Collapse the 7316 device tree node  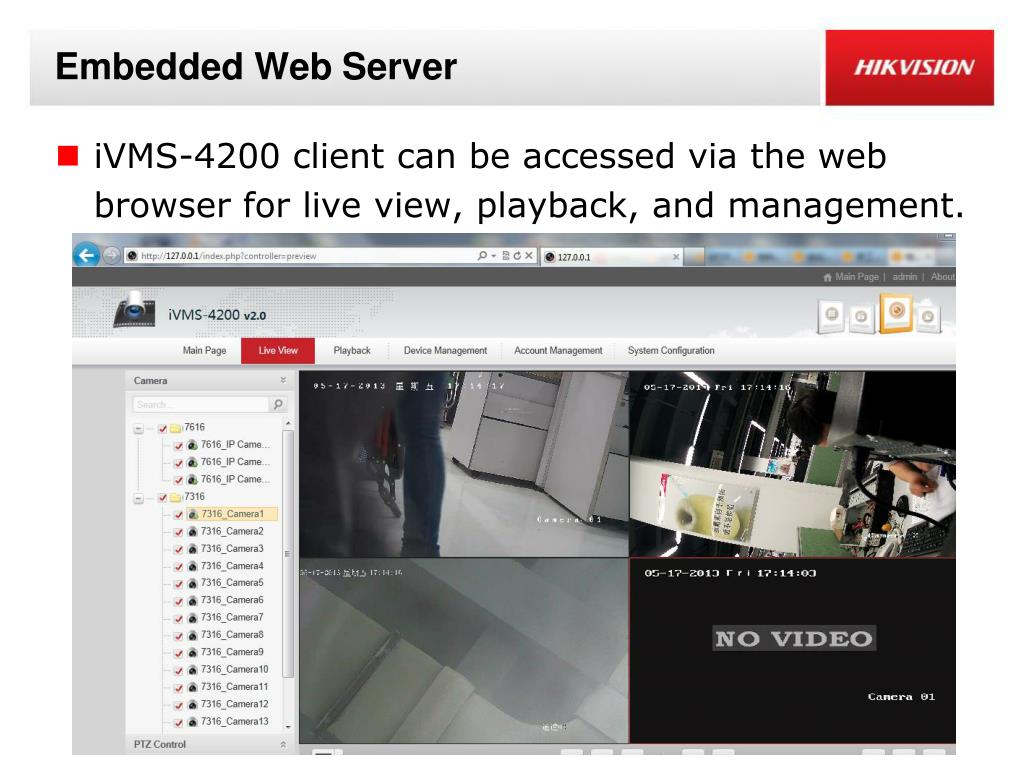138,498
